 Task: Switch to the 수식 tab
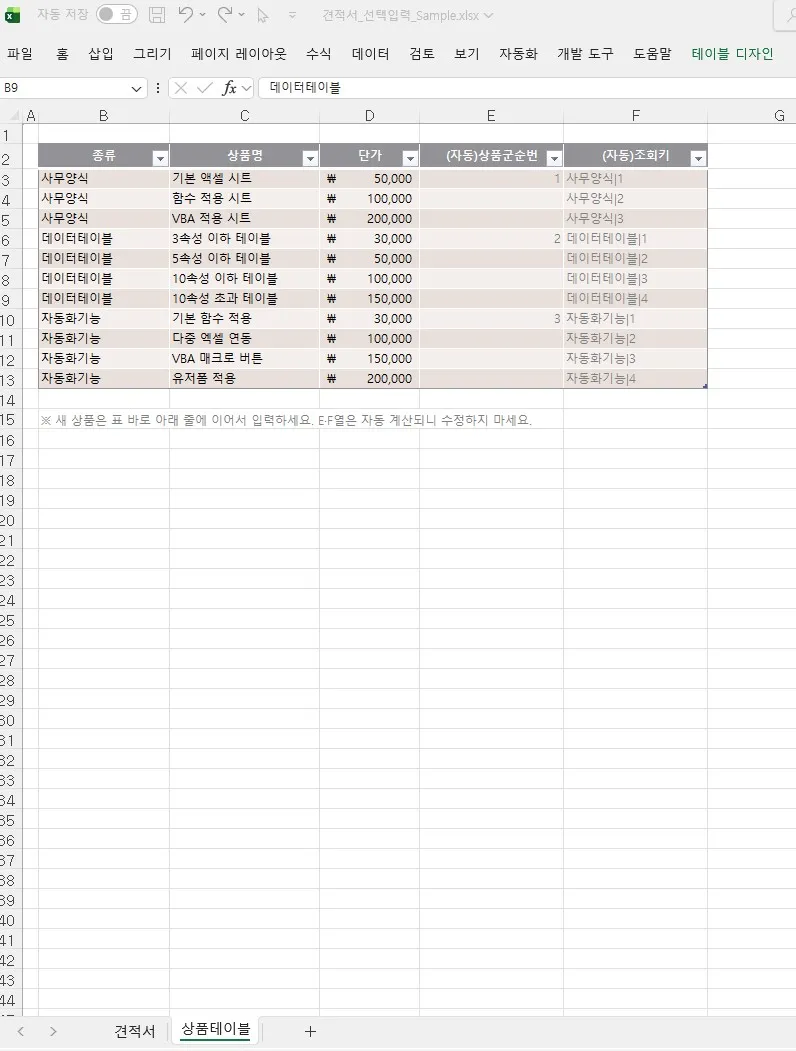319,54
